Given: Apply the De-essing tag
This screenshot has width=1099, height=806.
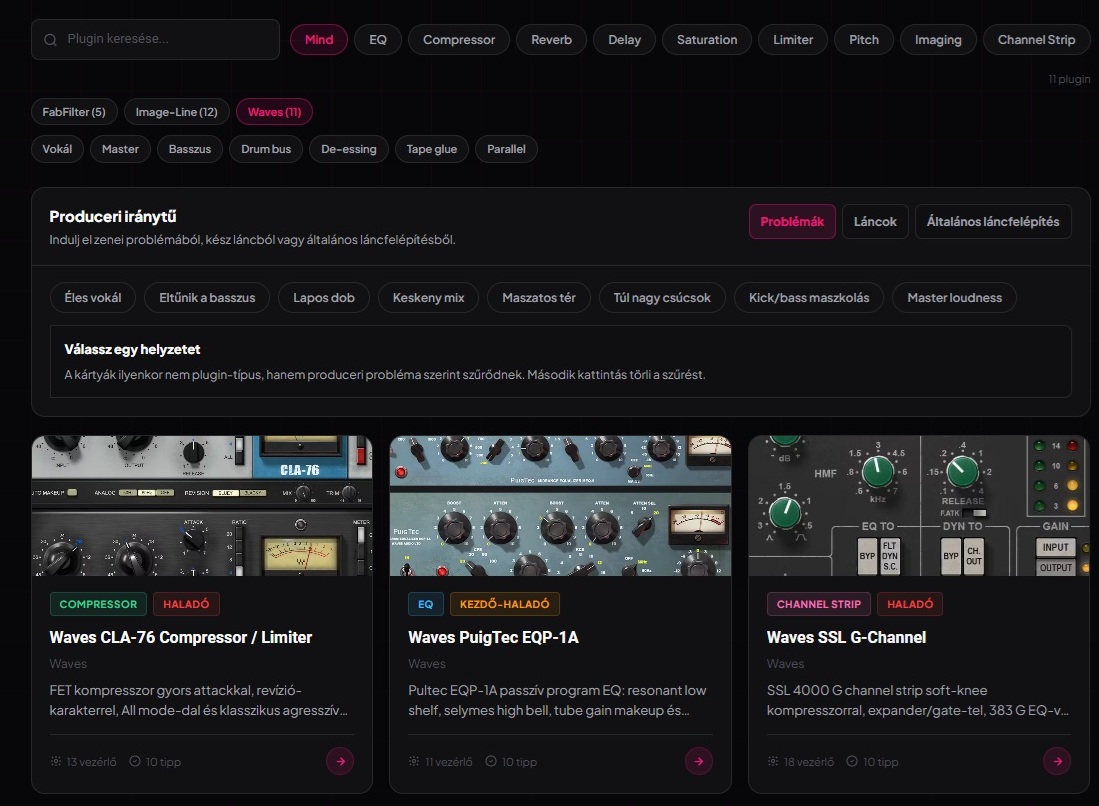Looking at the screenshot, I should point(348,149).
